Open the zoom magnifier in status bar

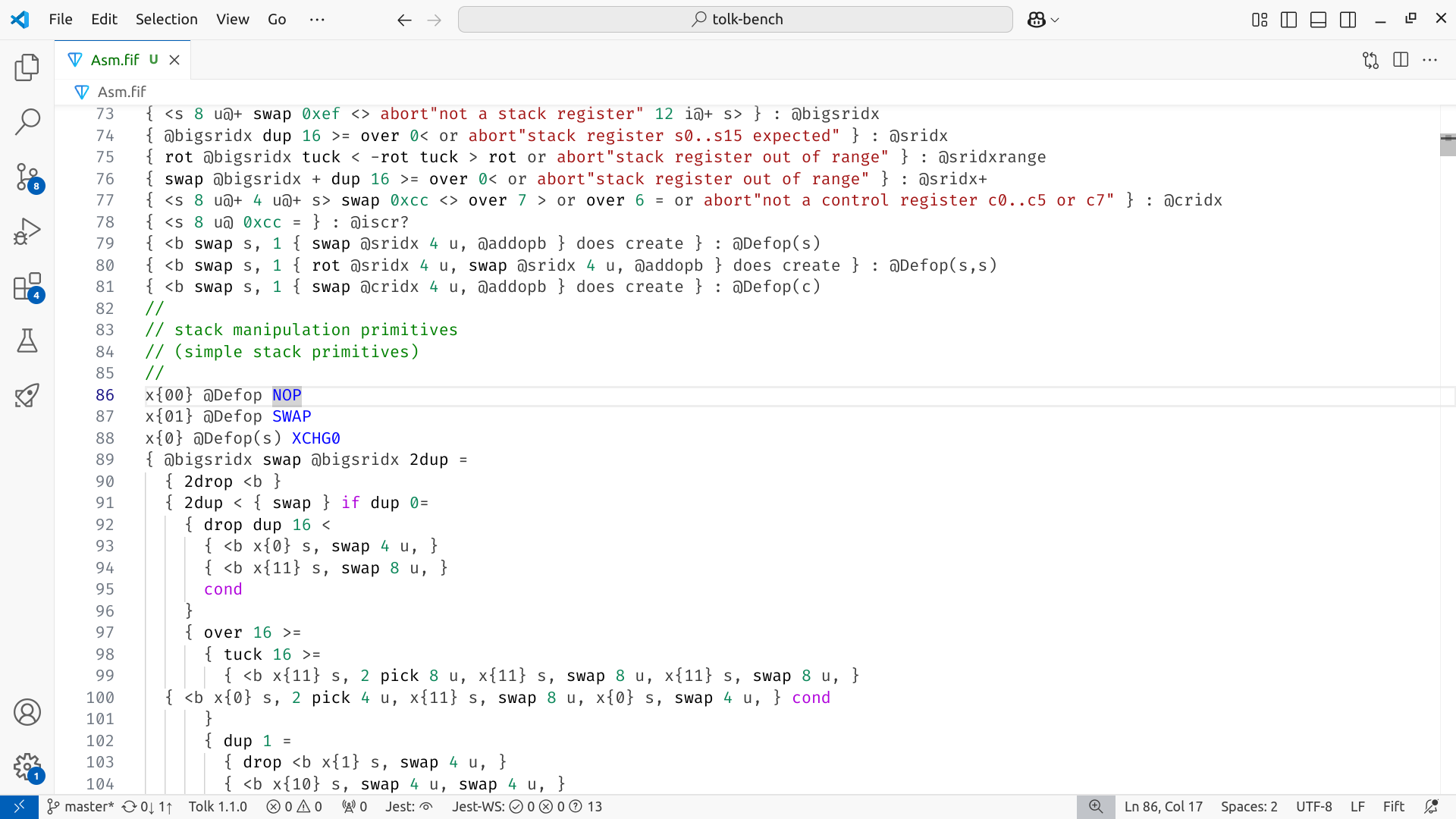pos(1096,807)
